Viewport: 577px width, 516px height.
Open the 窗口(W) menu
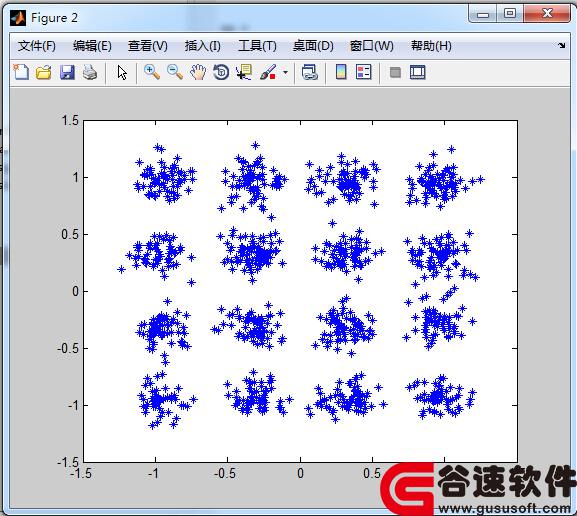pyautogui.click(x=372, y=46)
